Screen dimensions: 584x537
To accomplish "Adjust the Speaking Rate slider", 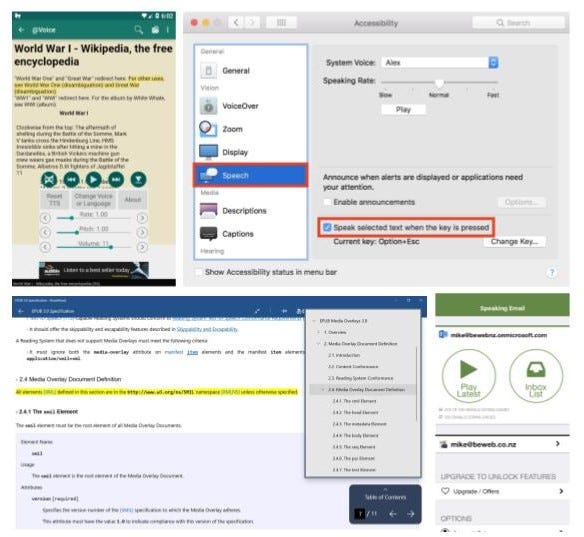I will 439,82.
